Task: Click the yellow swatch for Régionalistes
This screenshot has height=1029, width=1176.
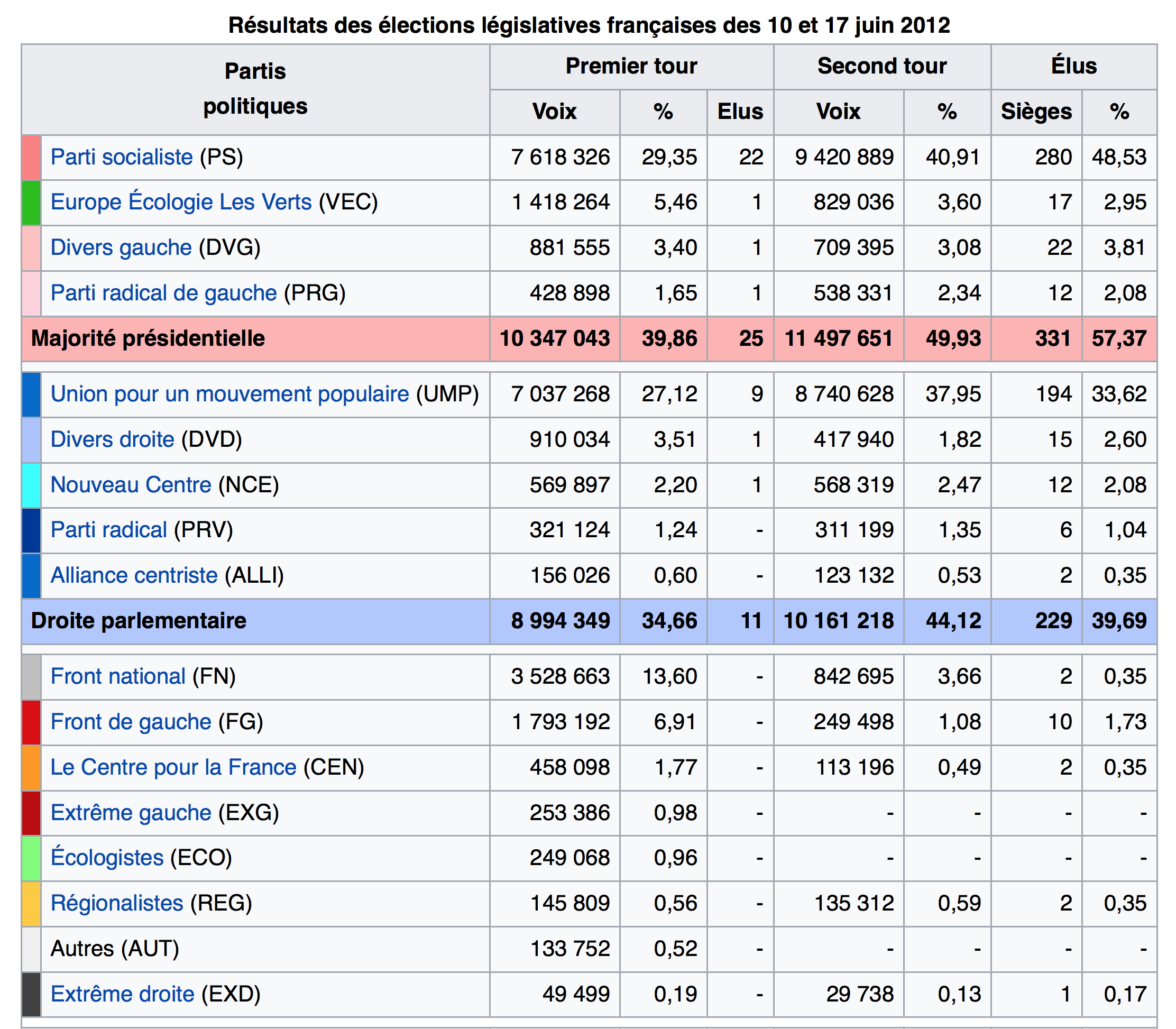Action: [32, 904]
